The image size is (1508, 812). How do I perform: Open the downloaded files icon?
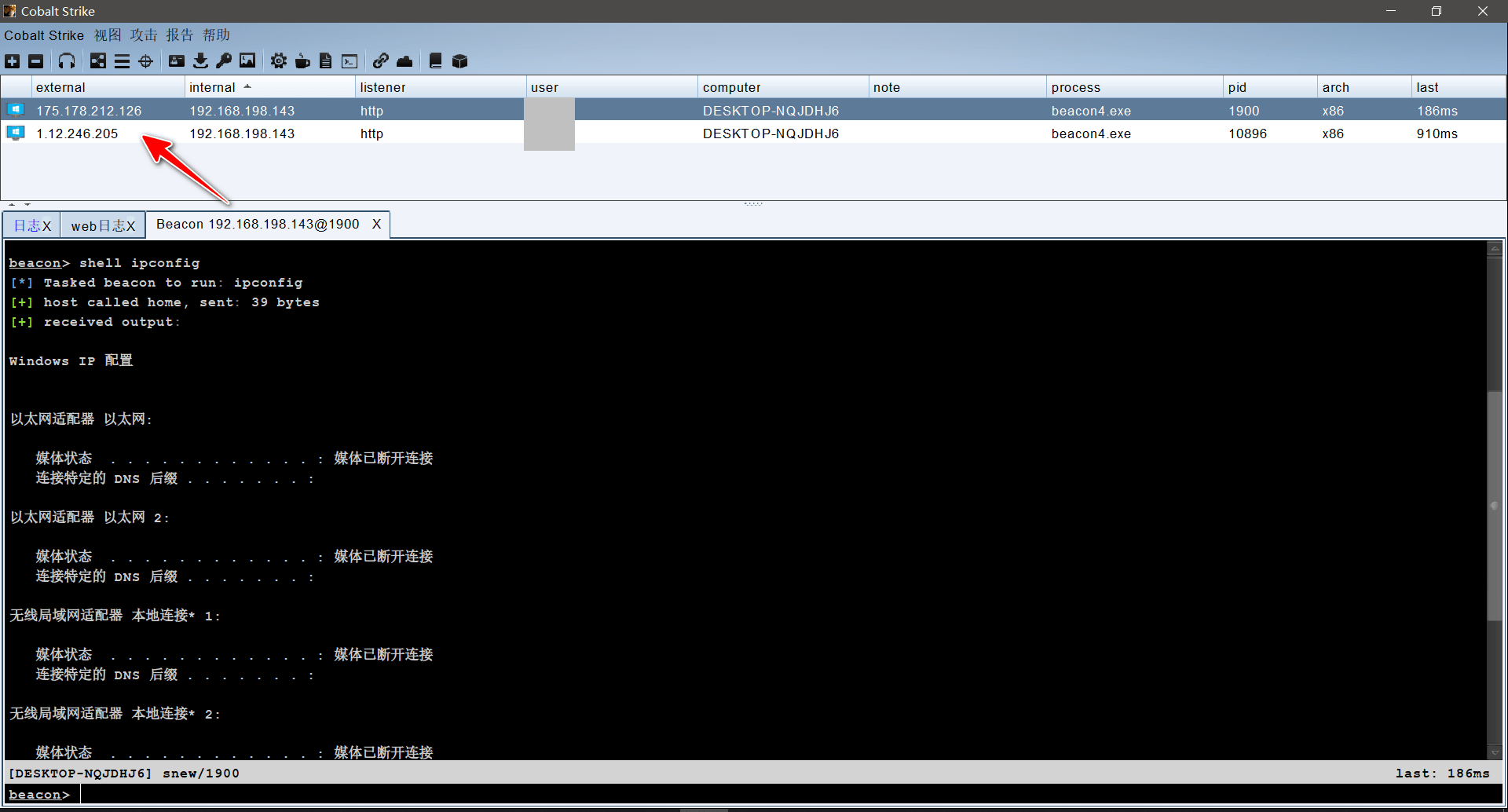click(x=201, y=61)
